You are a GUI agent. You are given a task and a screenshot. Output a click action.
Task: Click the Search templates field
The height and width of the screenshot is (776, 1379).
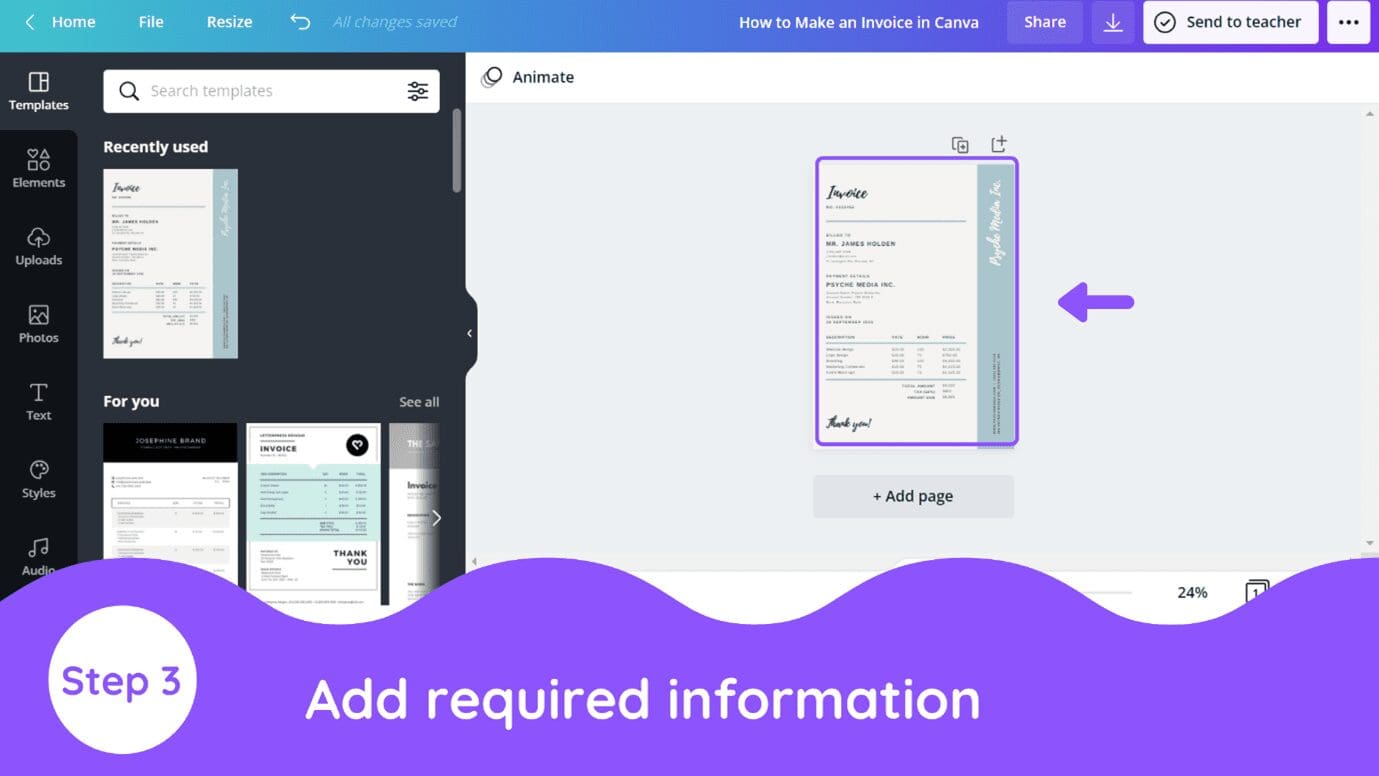[x=271, y=91]
